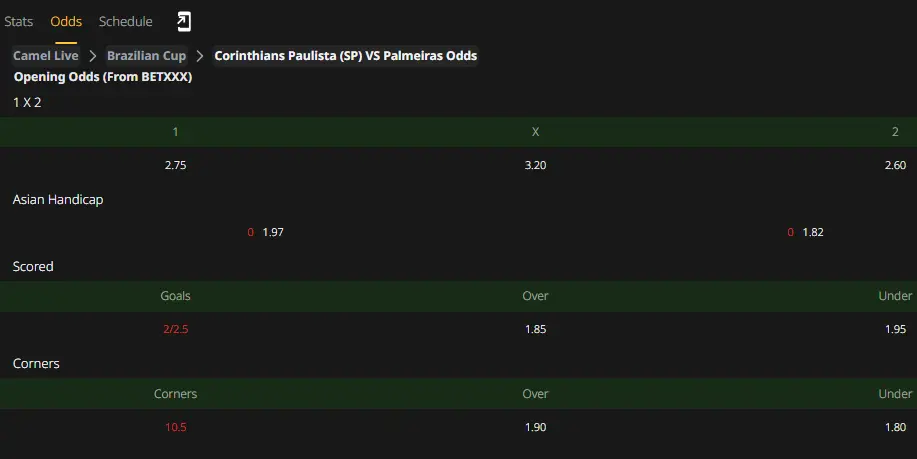Viewport: 917px width, 459px height.
Task: Click the chevron after Brazilian Cup
Action: point(200,56)
